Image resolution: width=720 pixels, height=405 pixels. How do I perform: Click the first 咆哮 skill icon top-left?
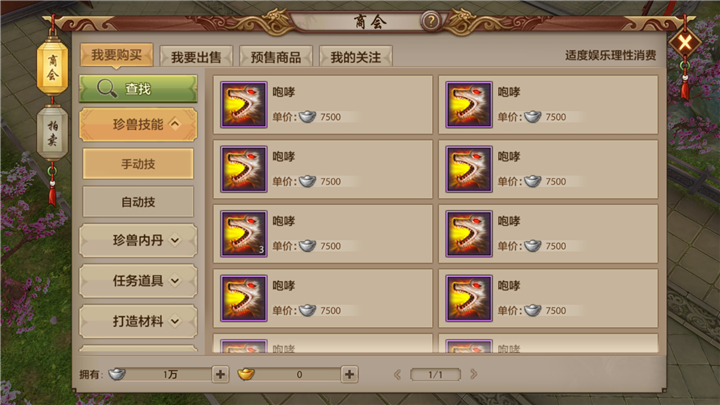pyautogui.click(x=243, y=105)
